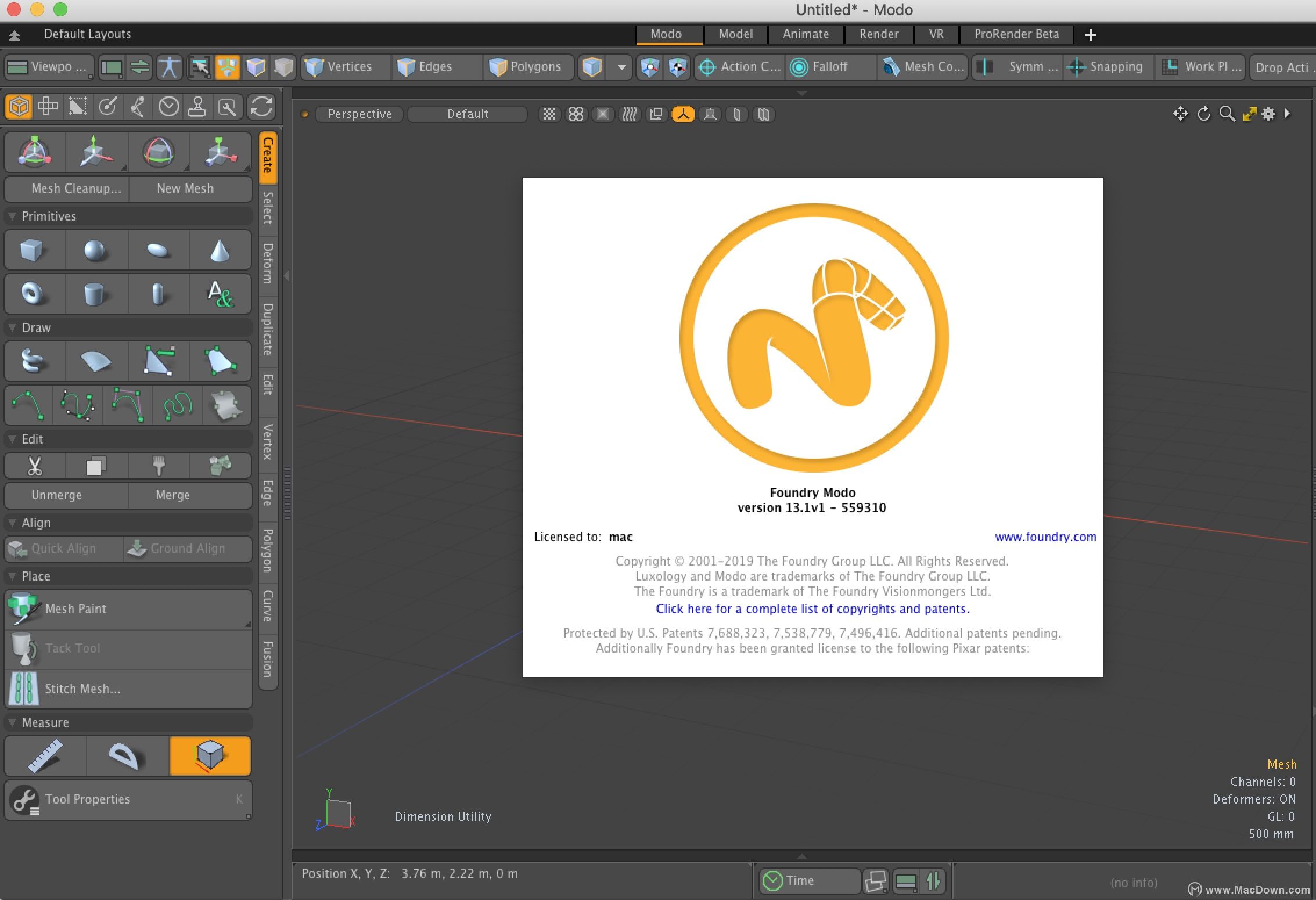The image size is (1316, 900).
Task: Toggle Symmetry option
Action: click(x=1017, y=67)
